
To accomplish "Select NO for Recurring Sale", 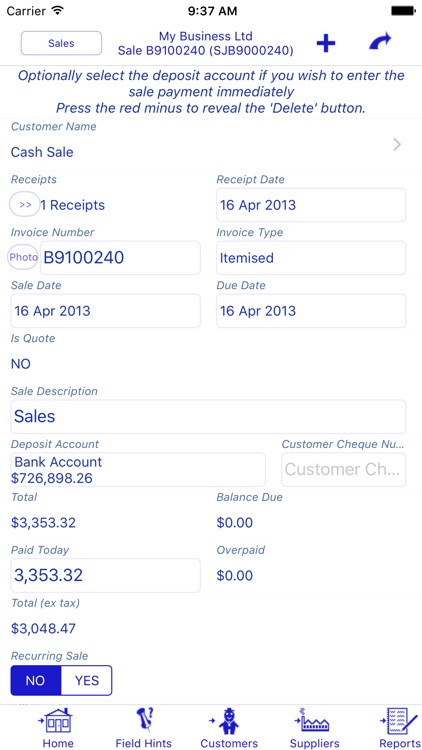I will (36, 680).
